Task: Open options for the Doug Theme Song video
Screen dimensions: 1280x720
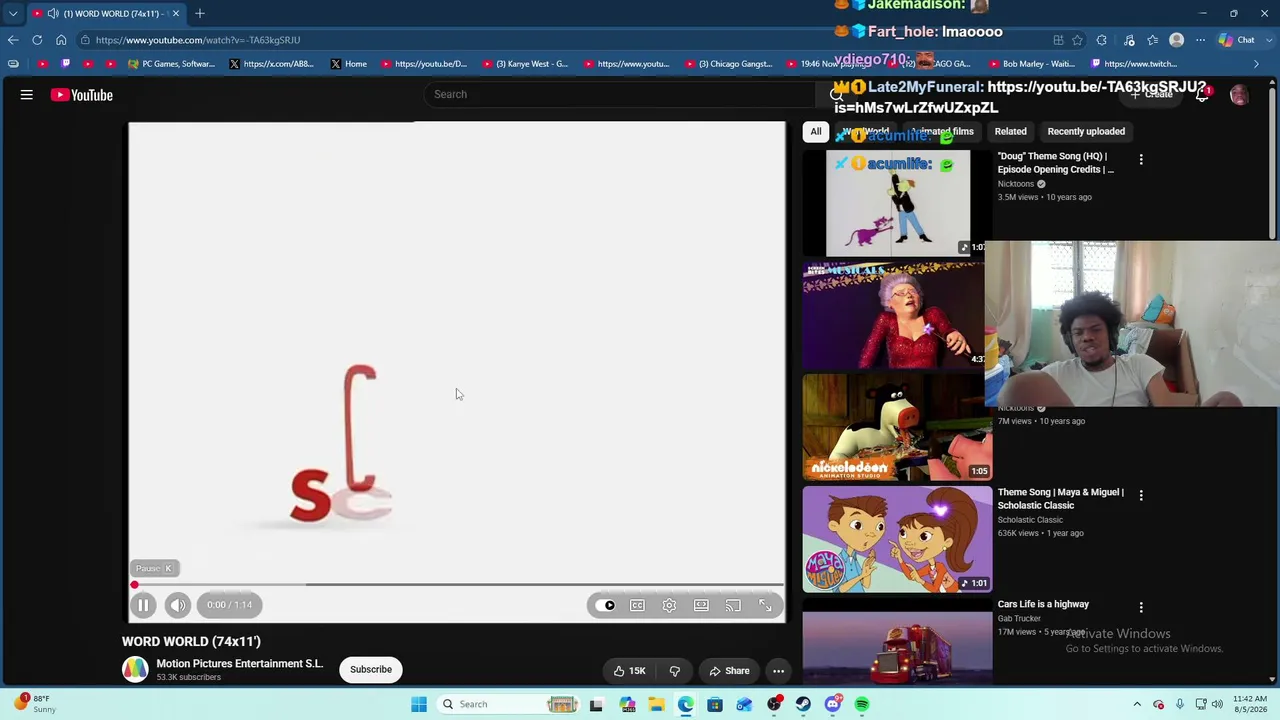Action: click(1141, 159)
